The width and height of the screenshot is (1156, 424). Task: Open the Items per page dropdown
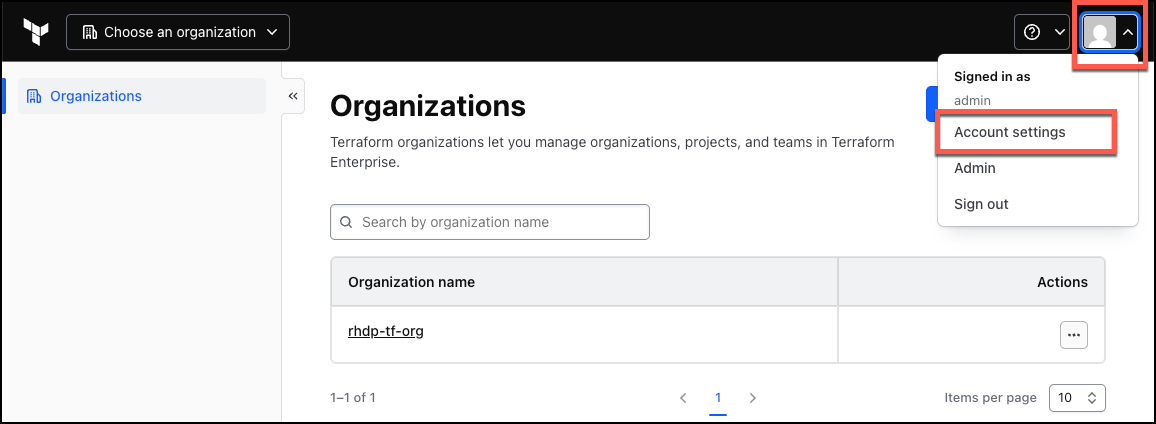point(1077,397)
